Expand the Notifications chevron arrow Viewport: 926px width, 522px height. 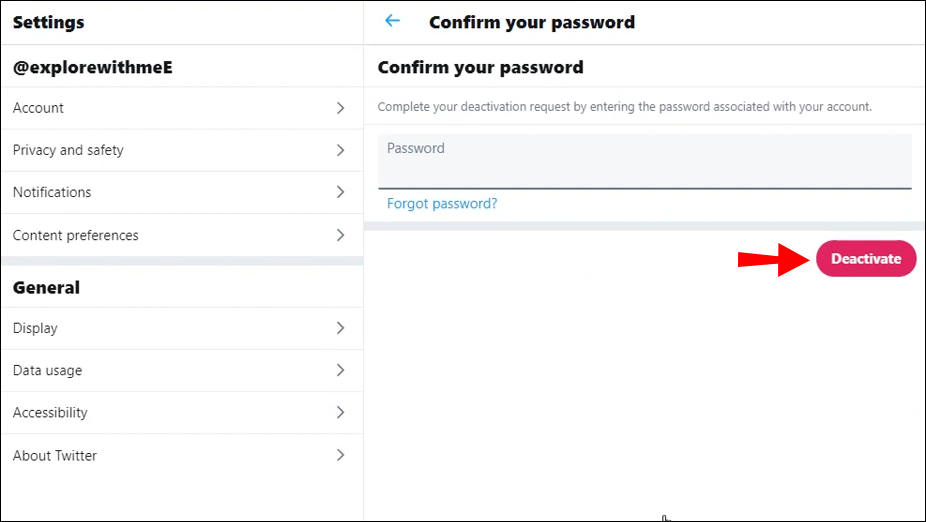coord(340,192)
